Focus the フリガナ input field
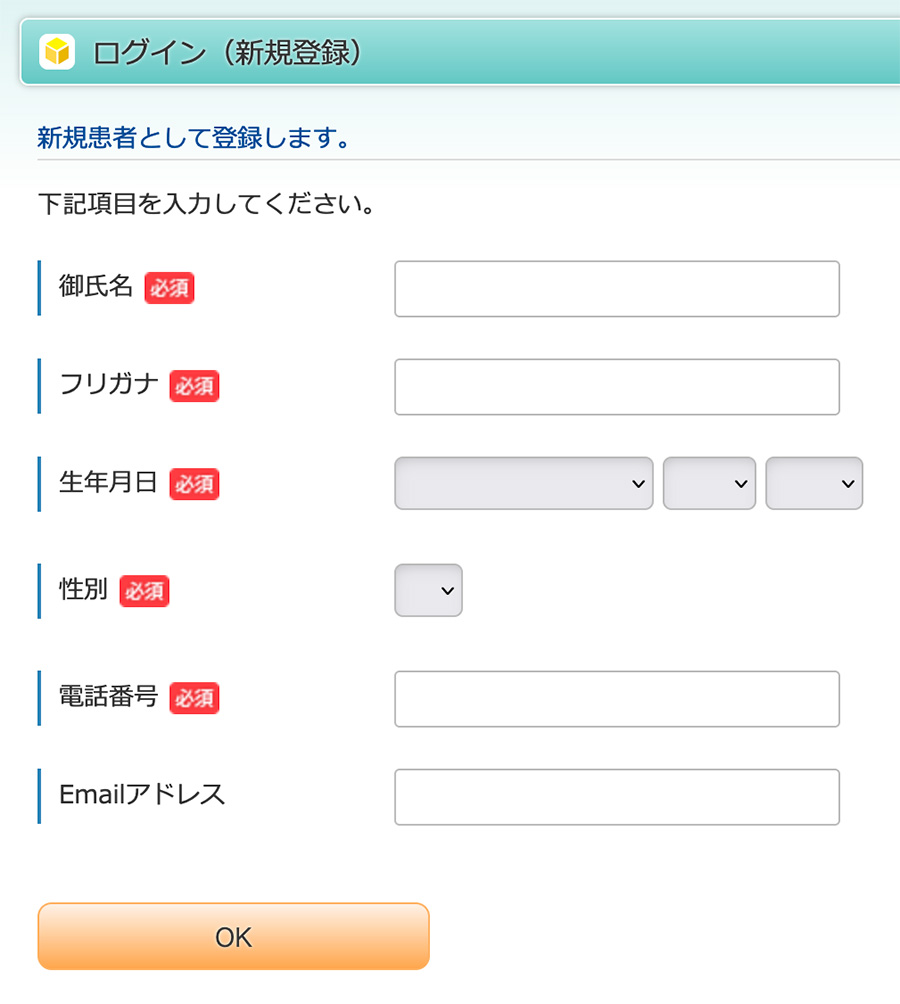The image size is (900, 1004). click(x=617, y=387)
